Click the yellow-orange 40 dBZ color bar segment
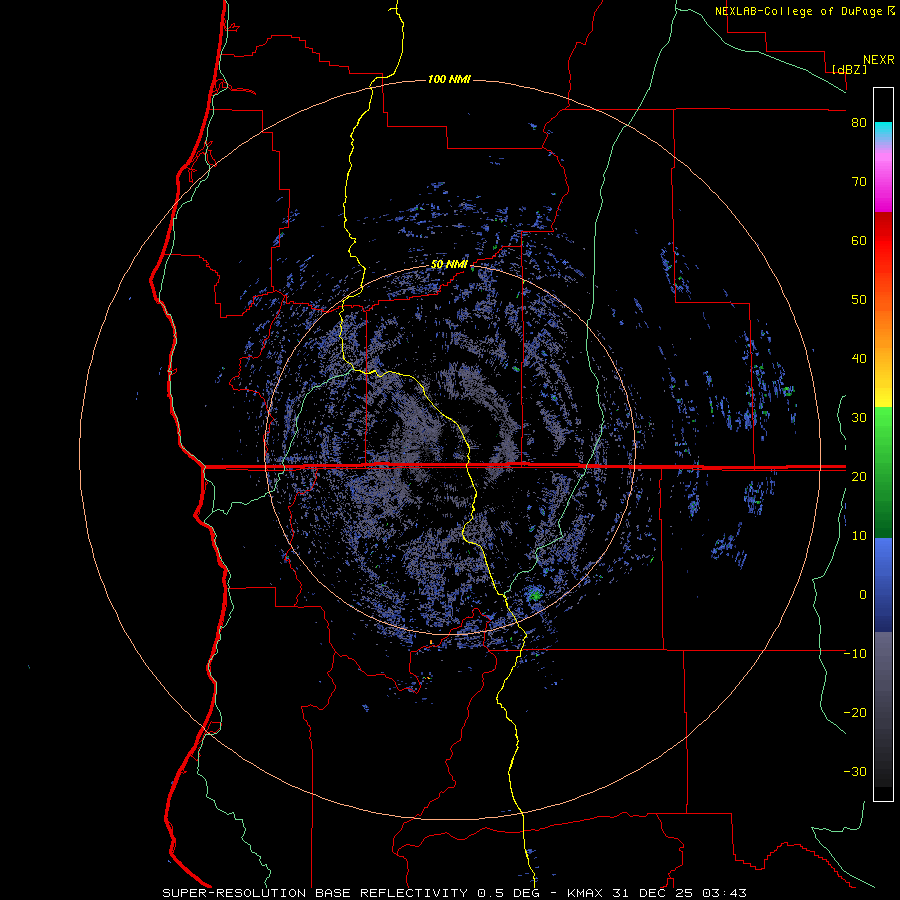Screen dimensions: 900x900 tap(883, 359)
